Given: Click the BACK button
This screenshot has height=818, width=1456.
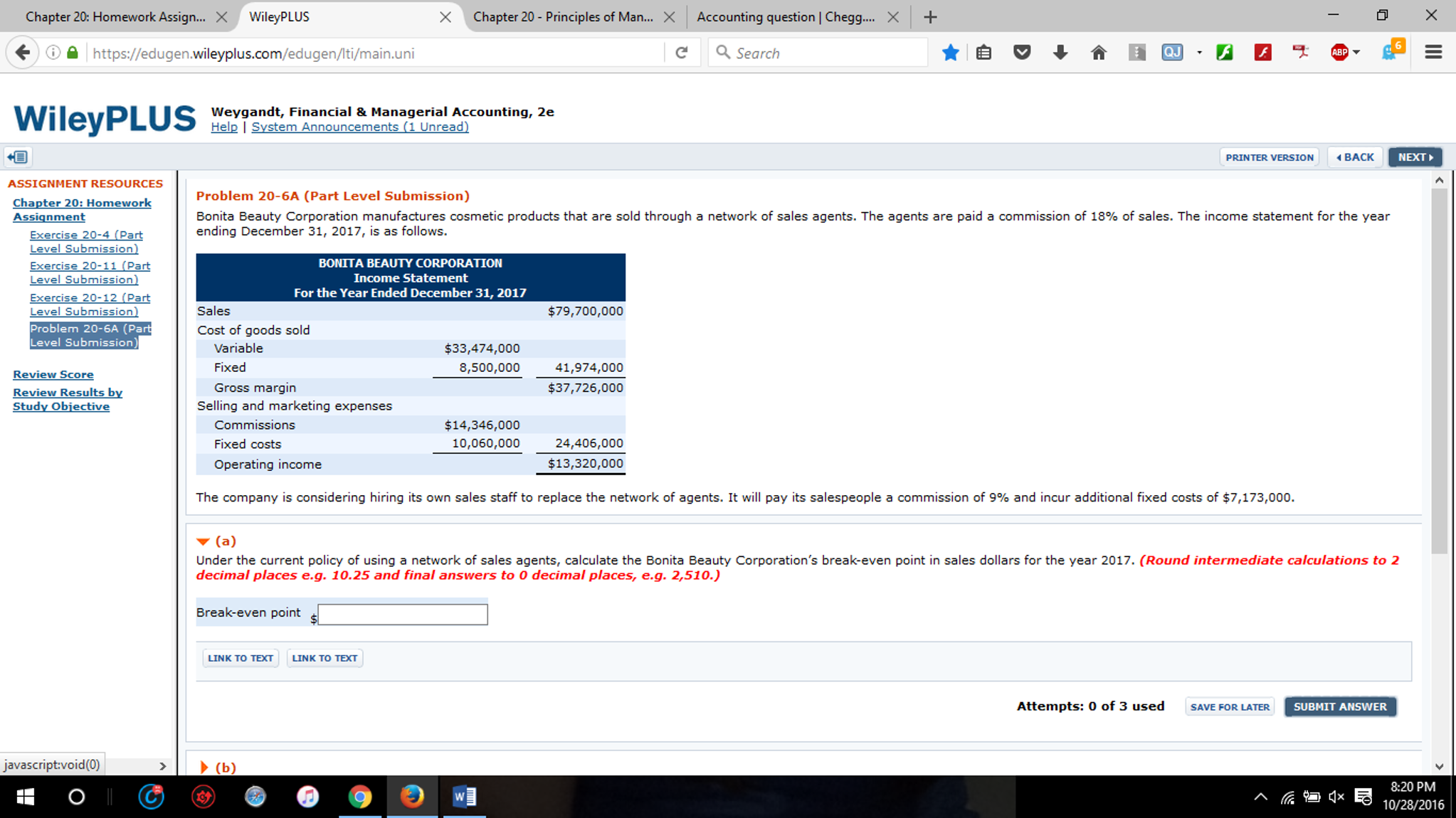Looking at the screenshot, I should click(x=1355, y=157).
